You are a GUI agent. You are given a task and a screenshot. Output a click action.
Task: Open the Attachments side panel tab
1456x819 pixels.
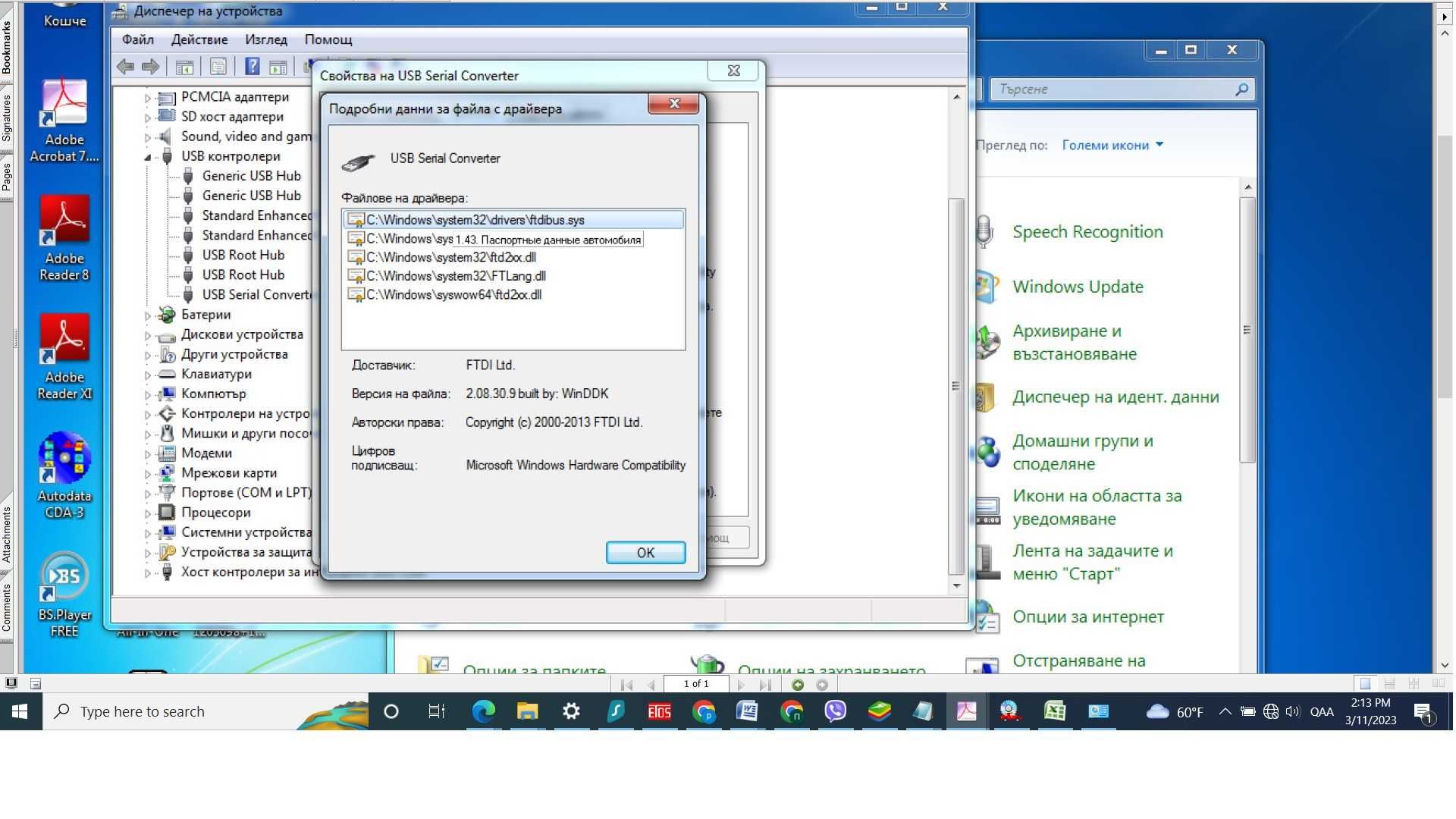click(6, 535)
